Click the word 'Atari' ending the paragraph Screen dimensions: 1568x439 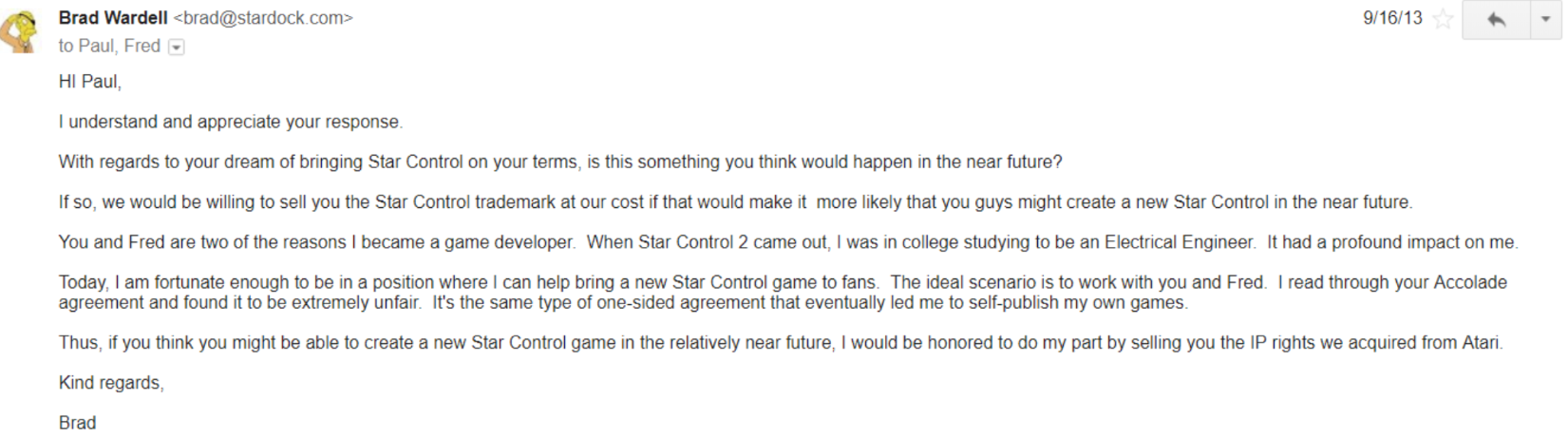click(x=1480, y=342)
